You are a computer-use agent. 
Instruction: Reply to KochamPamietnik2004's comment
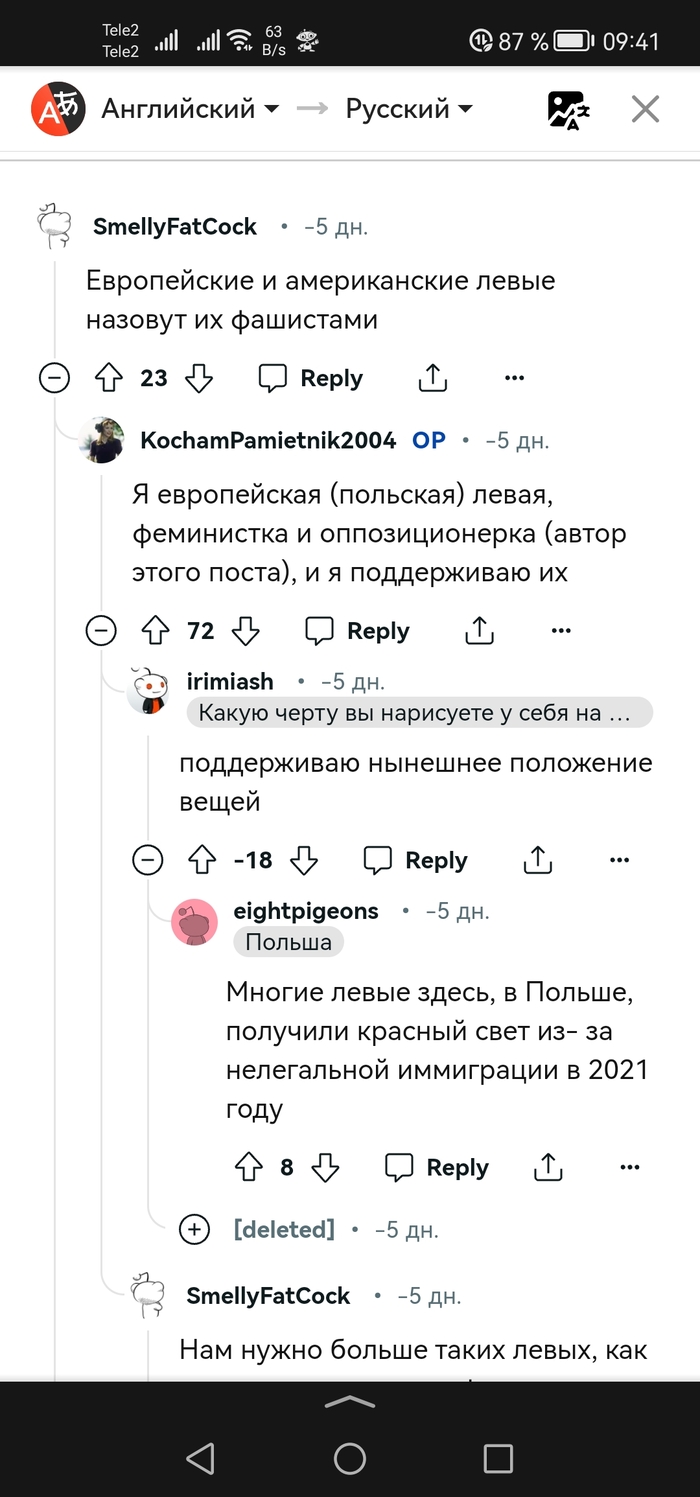tap(357, 631)
